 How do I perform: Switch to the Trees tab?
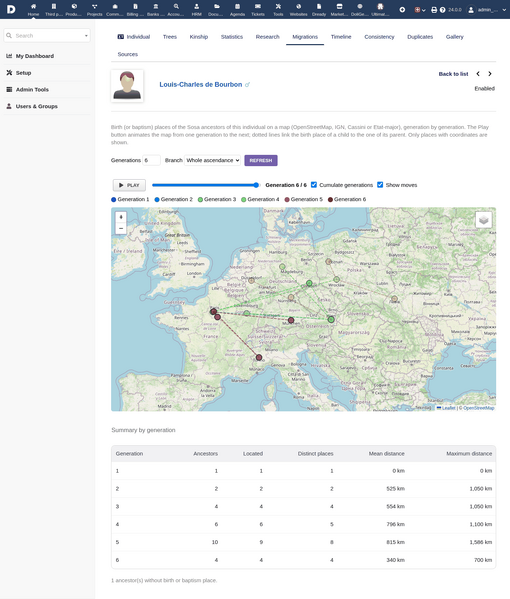(170, 37)
